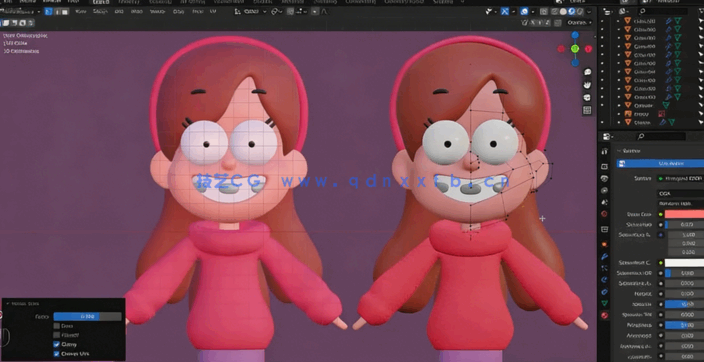Open the red Material properties tab
Screen dimensions: 704x362
point(604,315)
